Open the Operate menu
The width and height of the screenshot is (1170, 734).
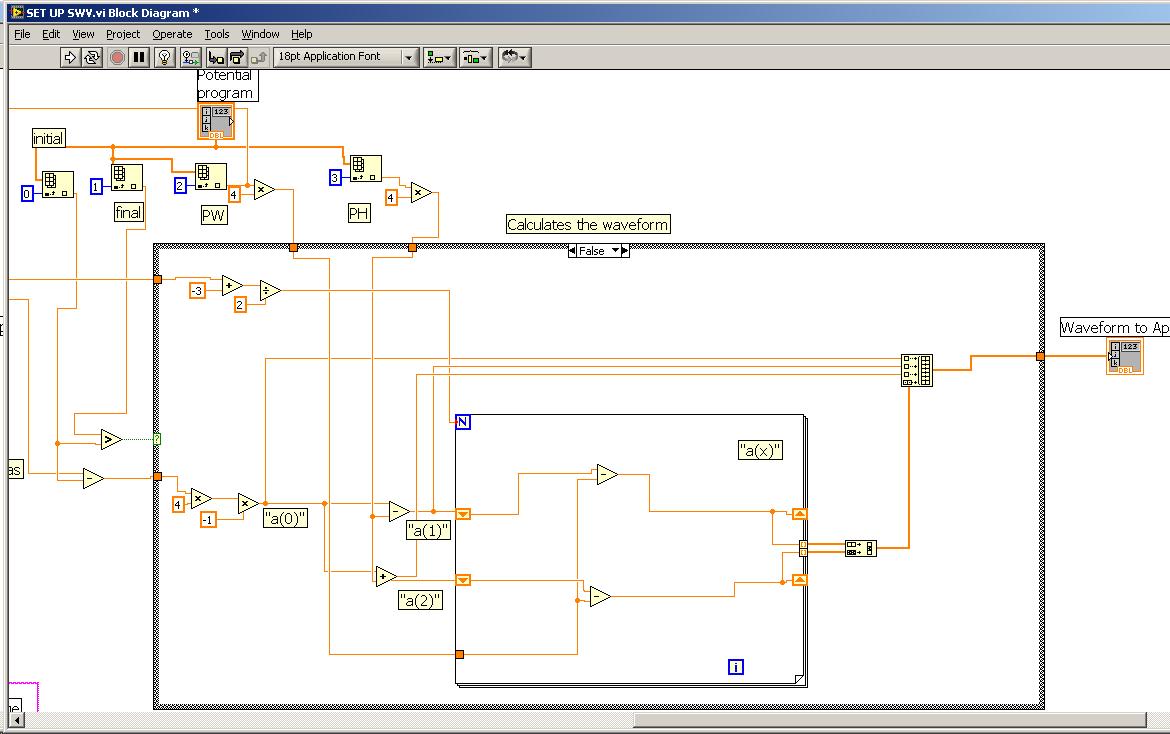pos(172,34)
